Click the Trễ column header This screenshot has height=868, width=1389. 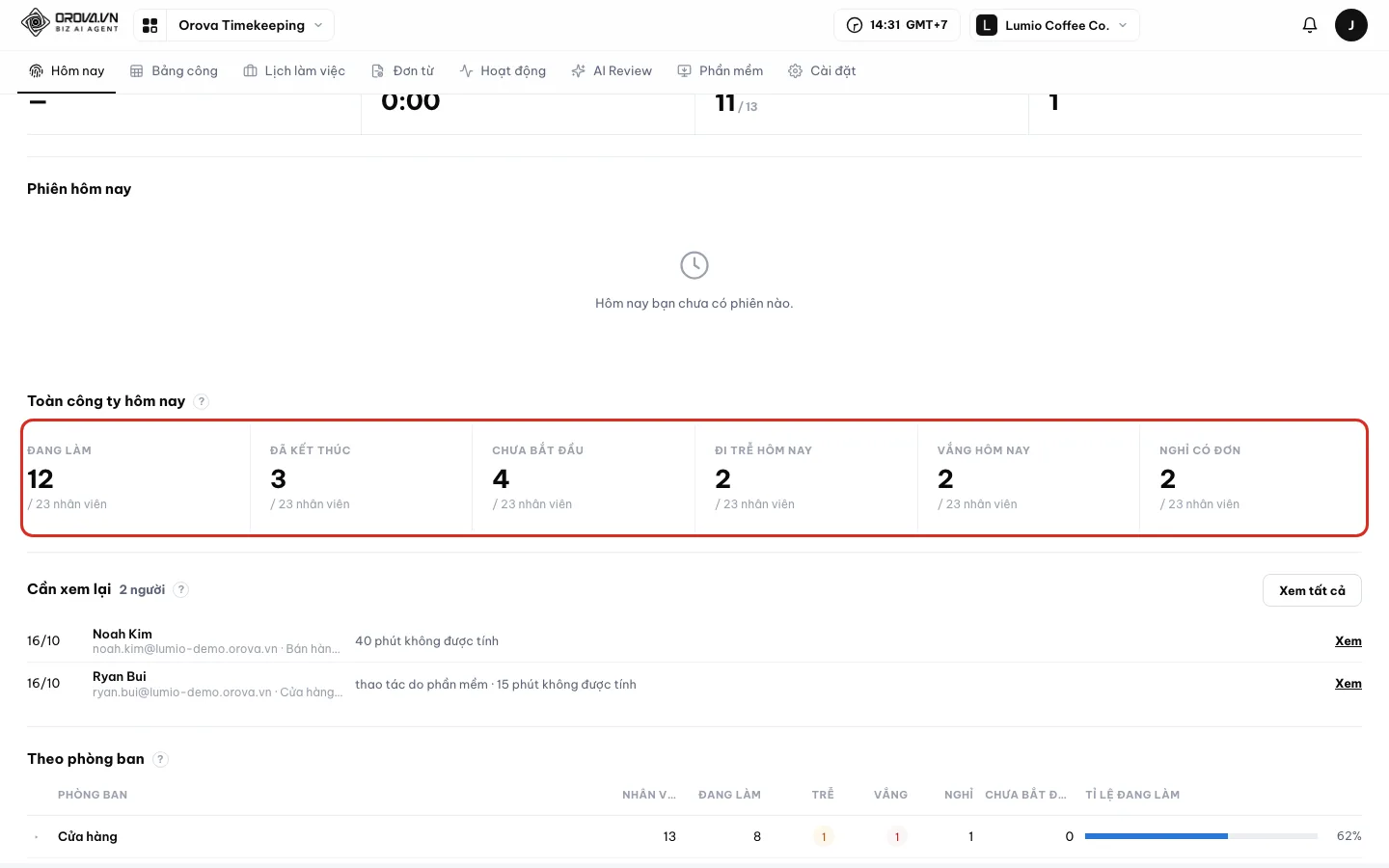[823, 795]
